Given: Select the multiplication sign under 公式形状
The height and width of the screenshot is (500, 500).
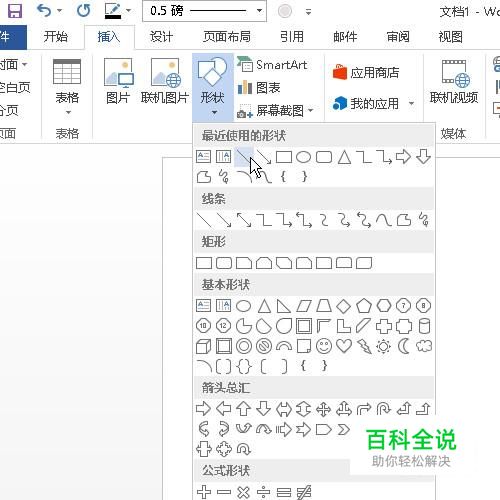Looking at the screenshot, I should (244, 492).
